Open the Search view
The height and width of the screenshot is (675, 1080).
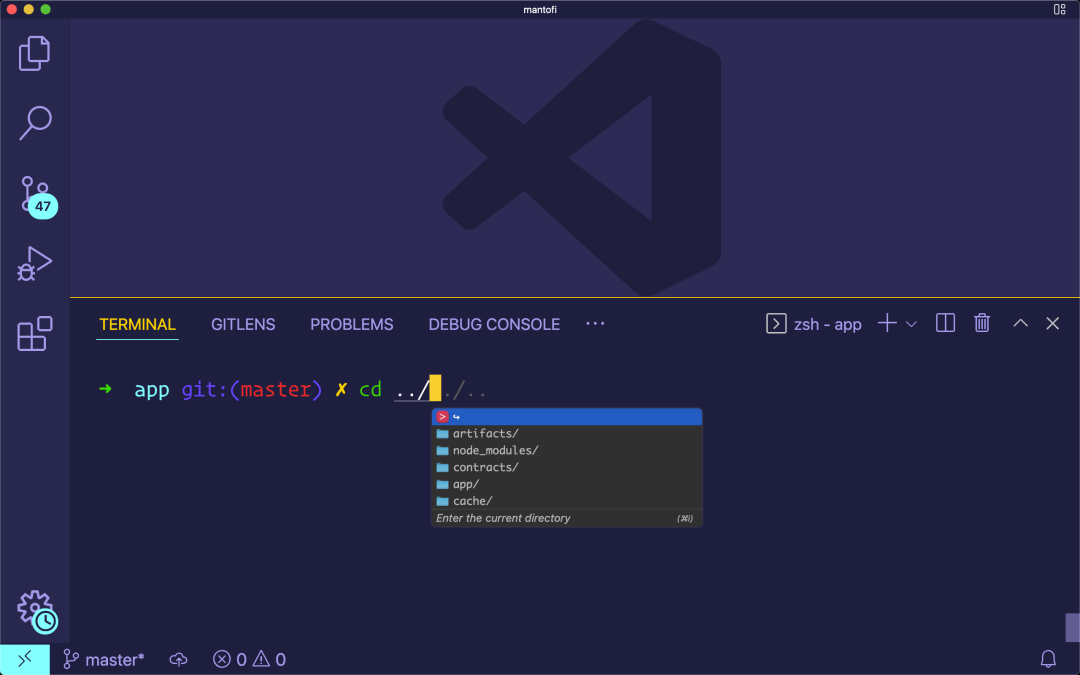(x=34, y=123)
